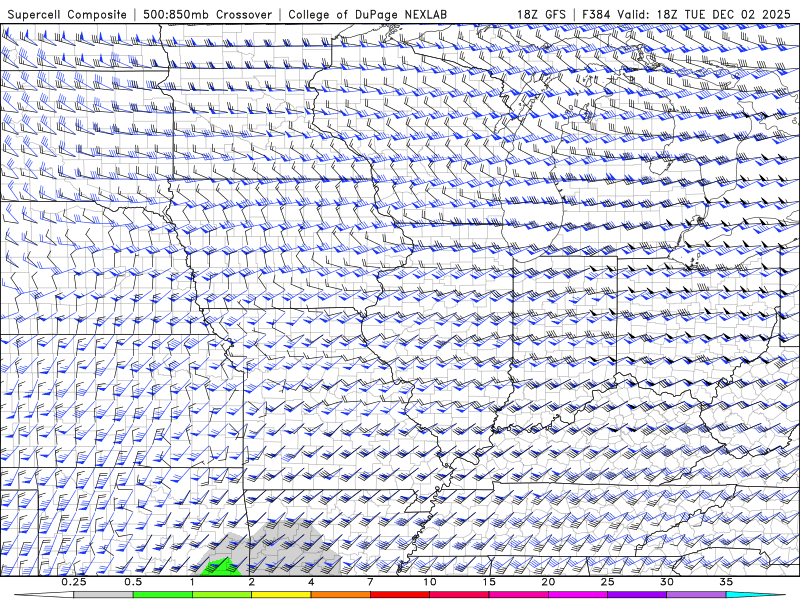
Task: Click the '0.5' legend value
Action: coord(133,582)
